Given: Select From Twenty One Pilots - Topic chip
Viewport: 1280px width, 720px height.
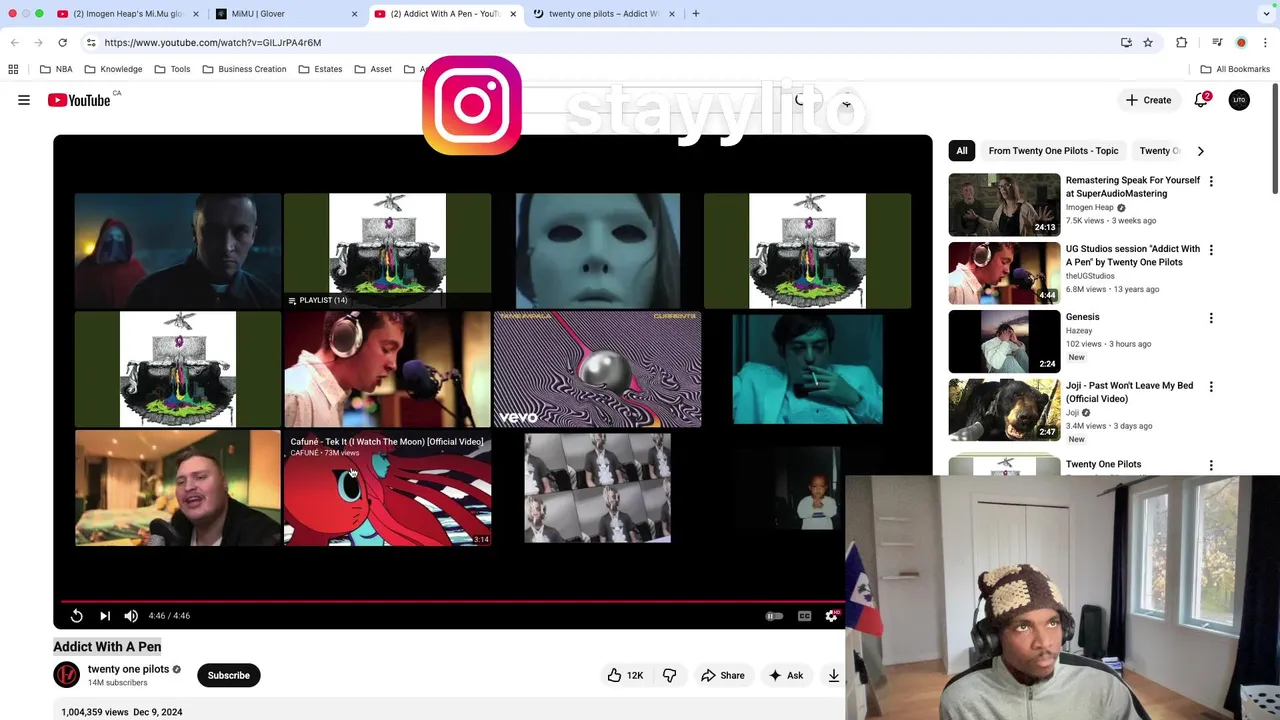Looking at the screenshot, I should tap(1053, 151).
